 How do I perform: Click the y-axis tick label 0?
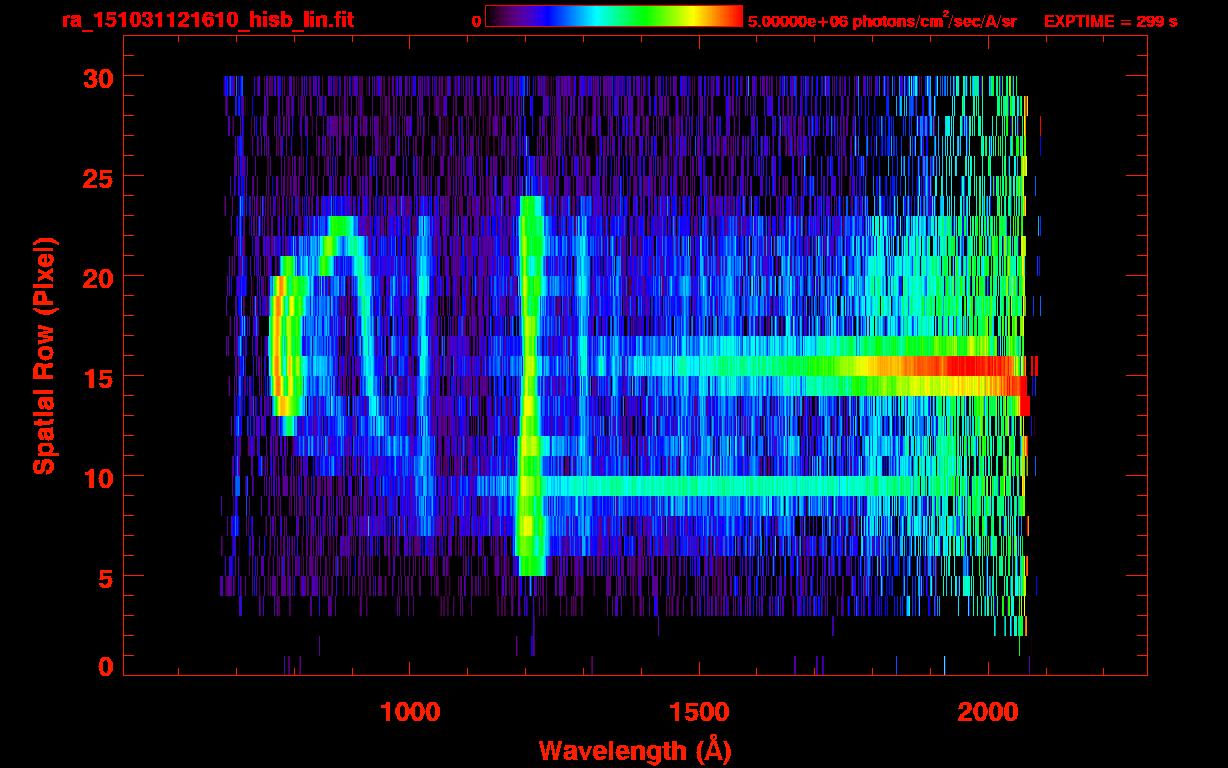click(106, 667)
